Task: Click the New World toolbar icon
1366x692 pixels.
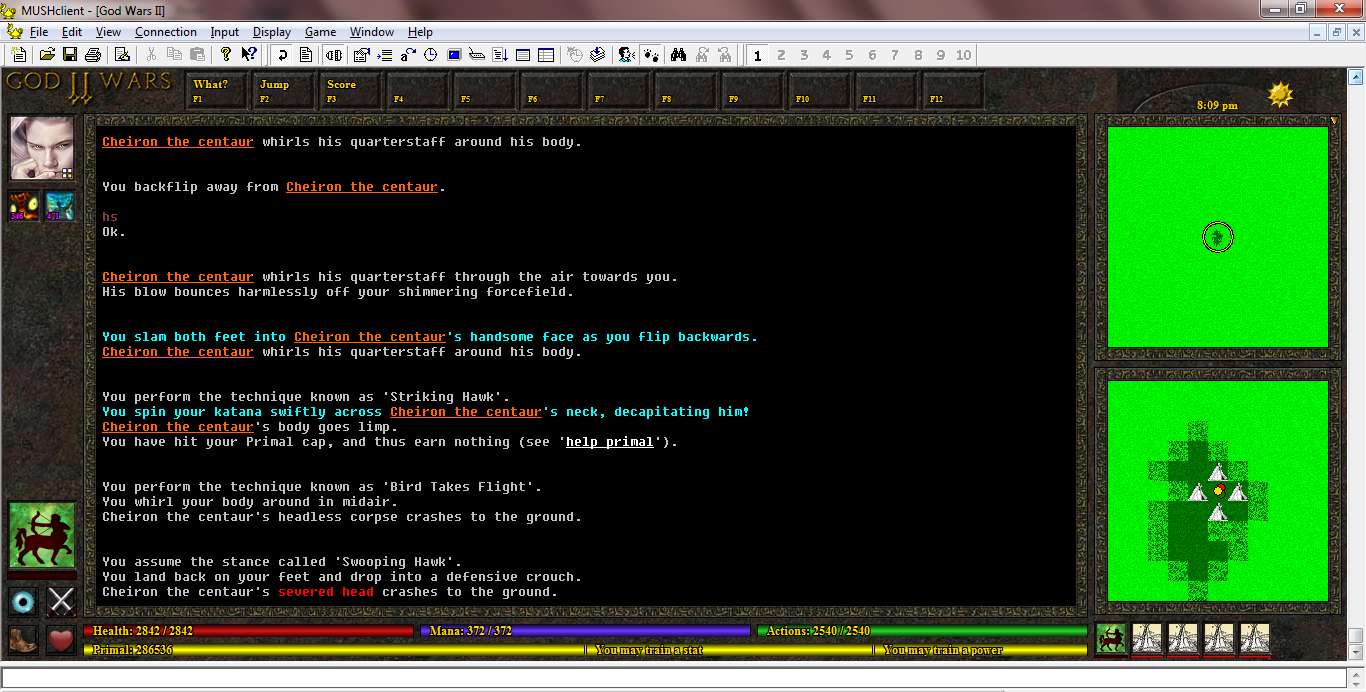Action: (x=19, y=55)
